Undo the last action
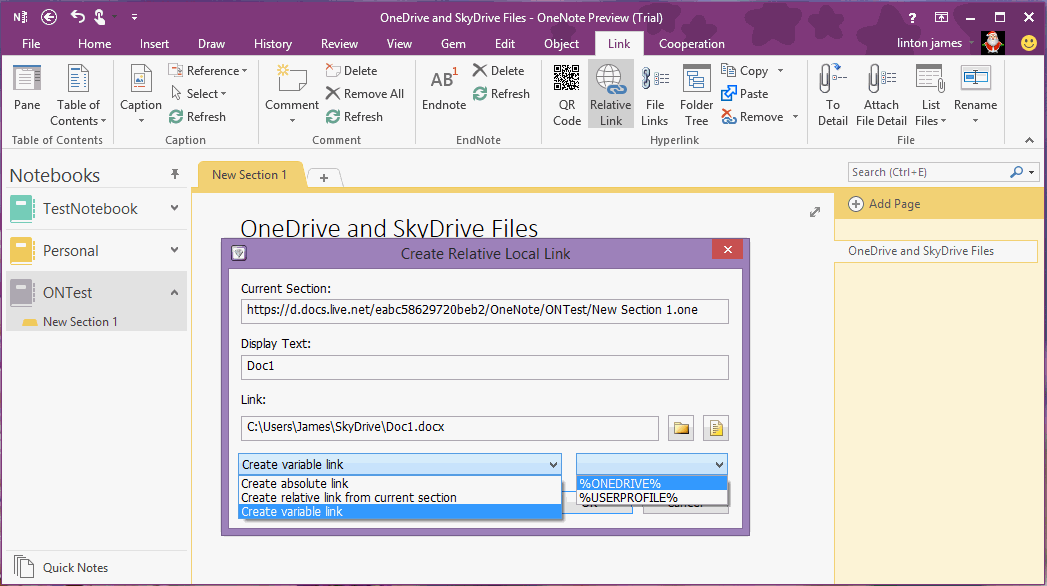The width and height of the screenshot is (1047, 586). tap(77, 17)
